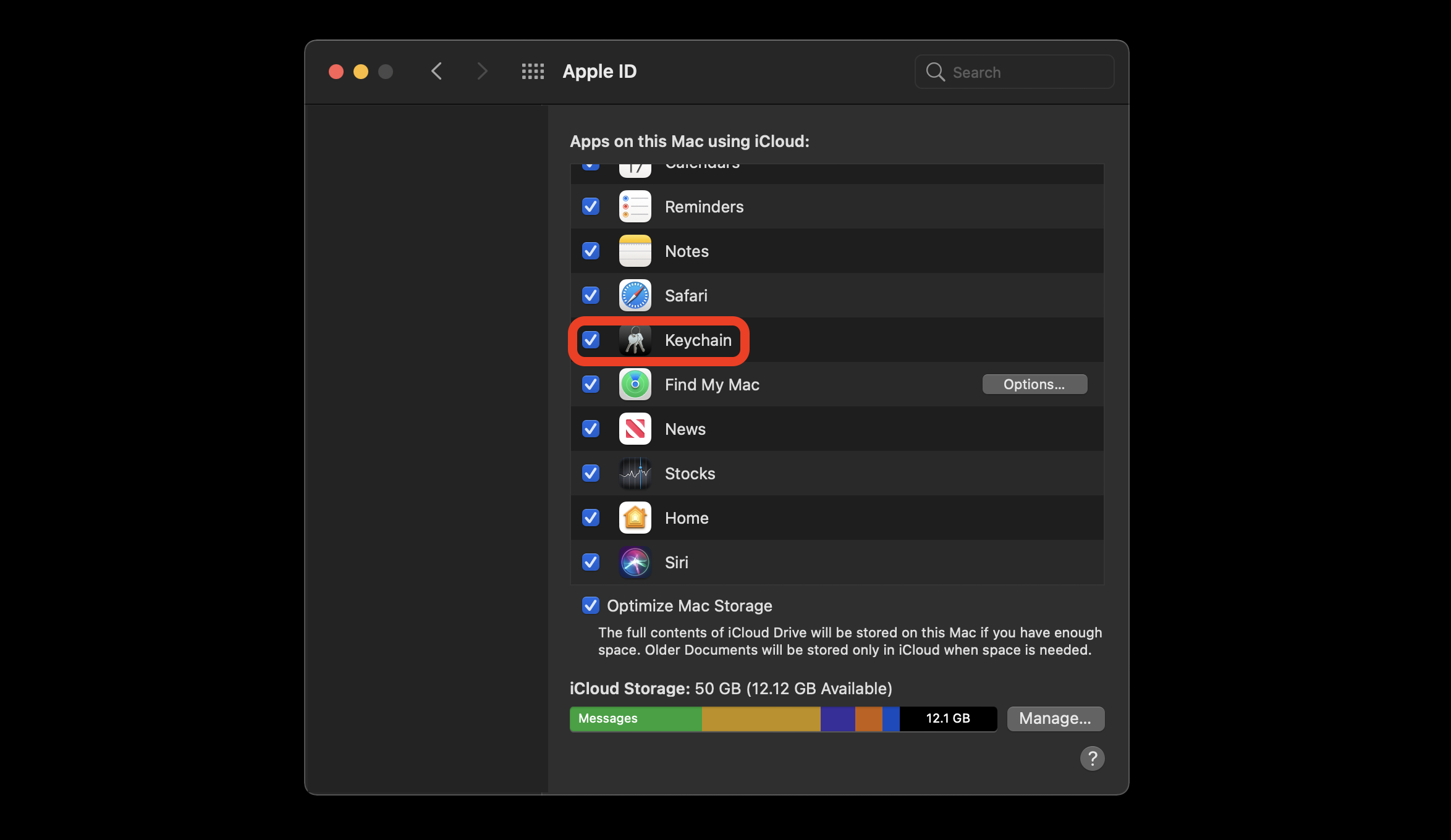Toggle the Optimize Mac Storage checkbox
This screenshot has height=840, width=1451.
tap(588, 605)
